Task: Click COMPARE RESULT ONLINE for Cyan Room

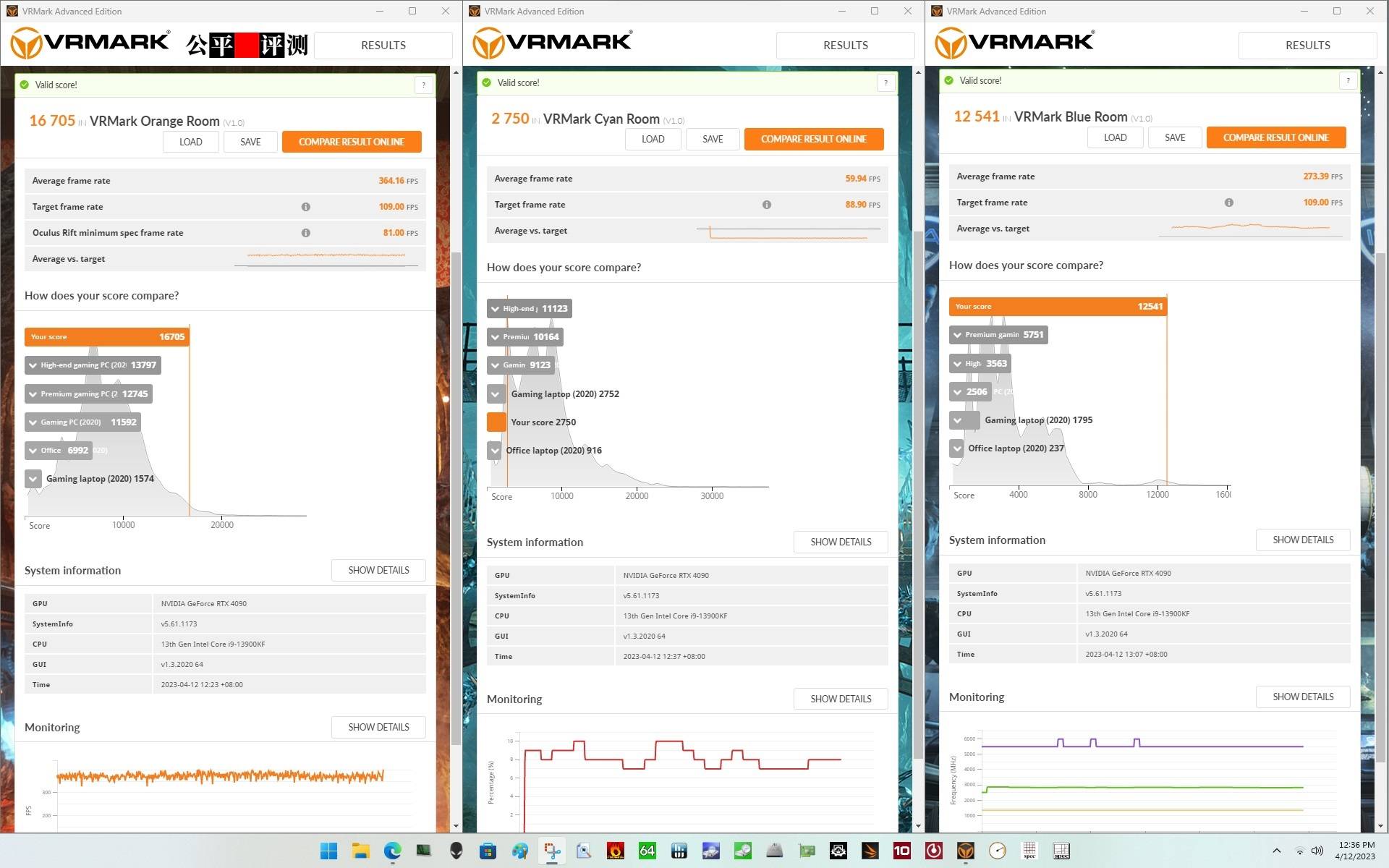Action: 813,139
